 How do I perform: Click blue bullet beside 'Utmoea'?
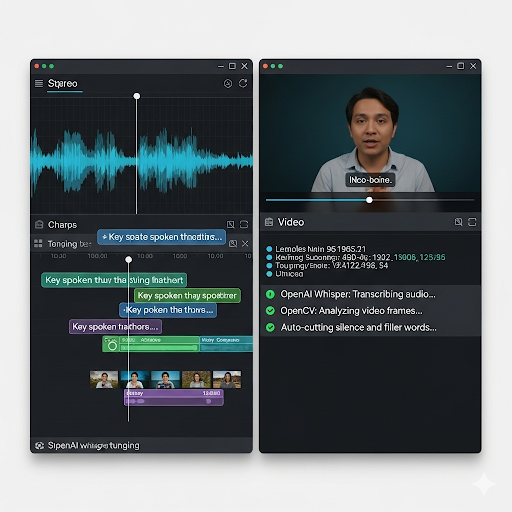pos(269,274)
